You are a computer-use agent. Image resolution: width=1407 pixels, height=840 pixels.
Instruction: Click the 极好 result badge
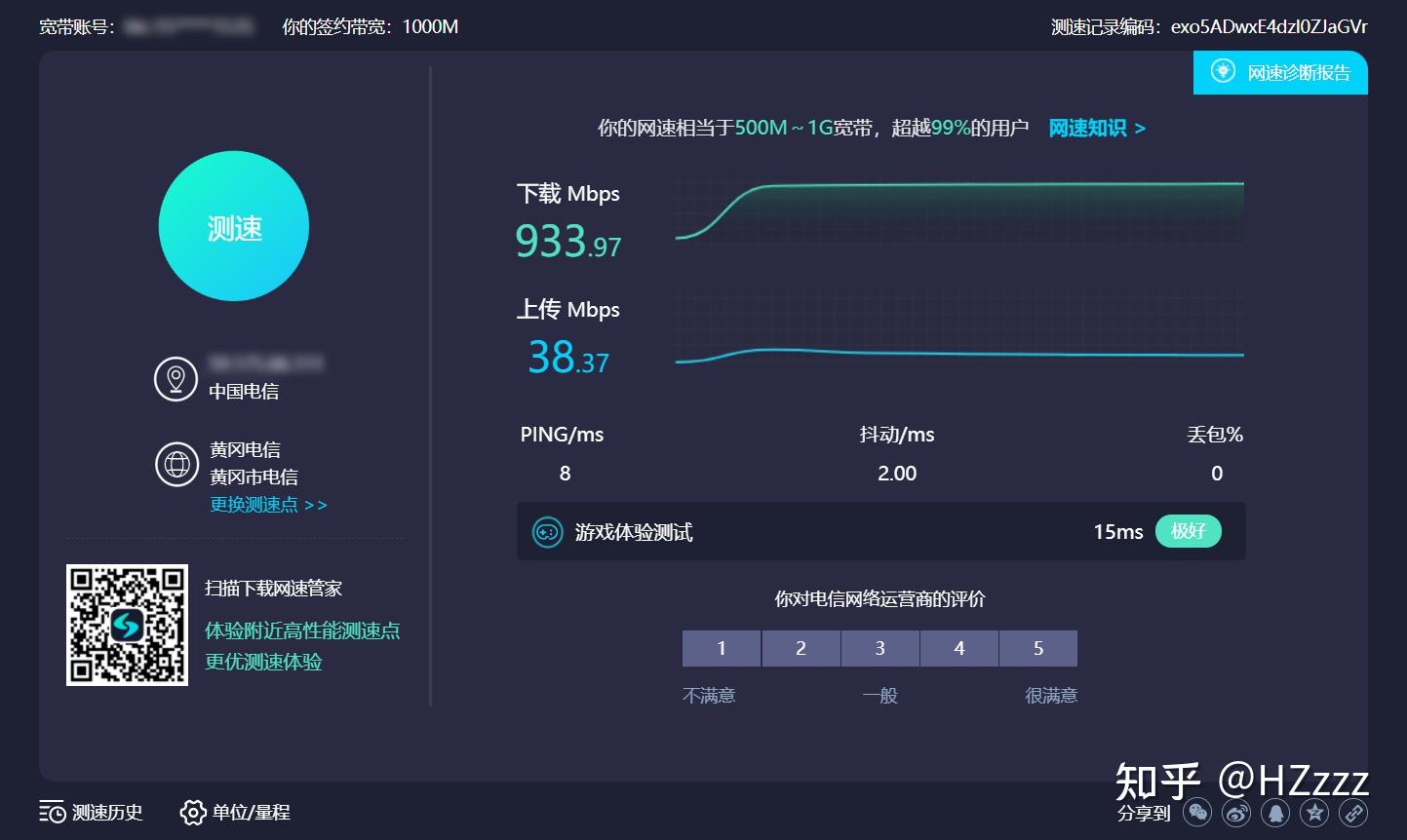point(1188,531)
